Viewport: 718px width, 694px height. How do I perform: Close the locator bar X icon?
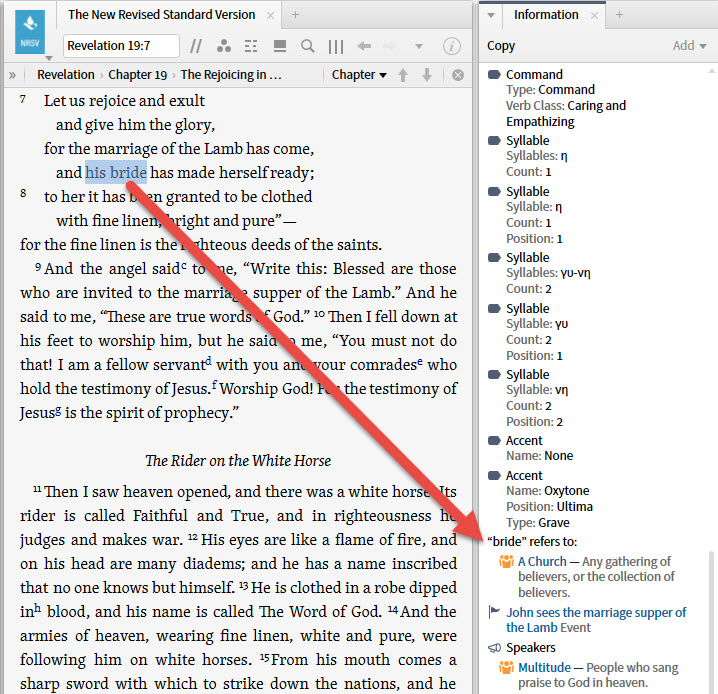(457, 75)
